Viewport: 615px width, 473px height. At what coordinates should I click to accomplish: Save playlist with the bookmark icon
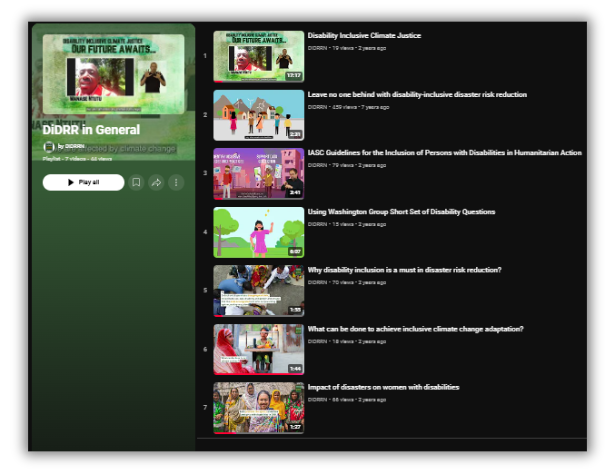[137, 182]
